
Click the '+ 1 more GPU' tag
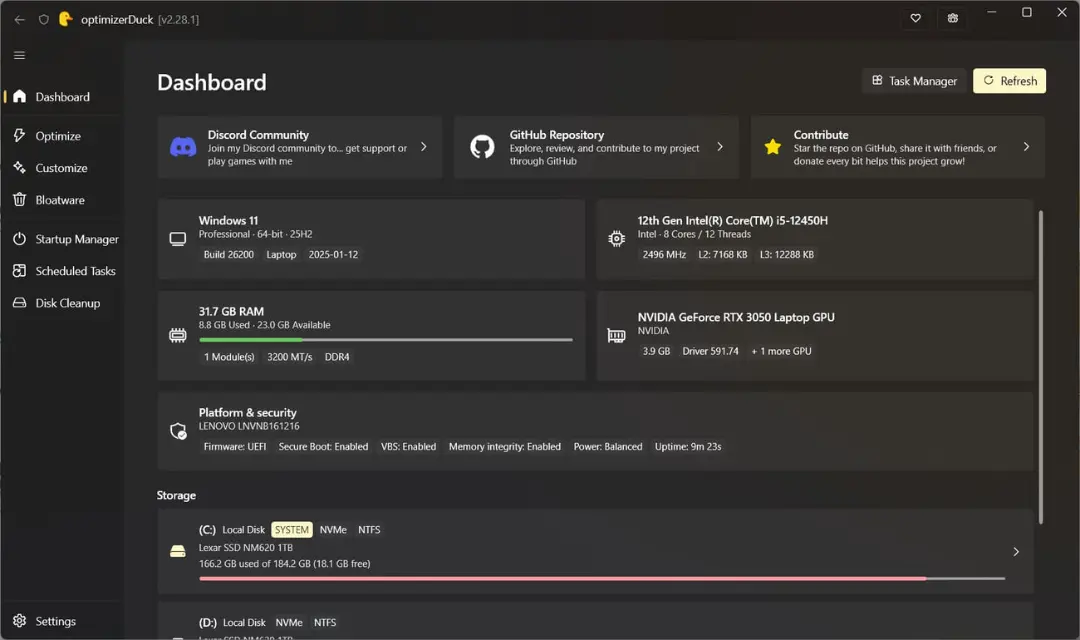[781, 351]
